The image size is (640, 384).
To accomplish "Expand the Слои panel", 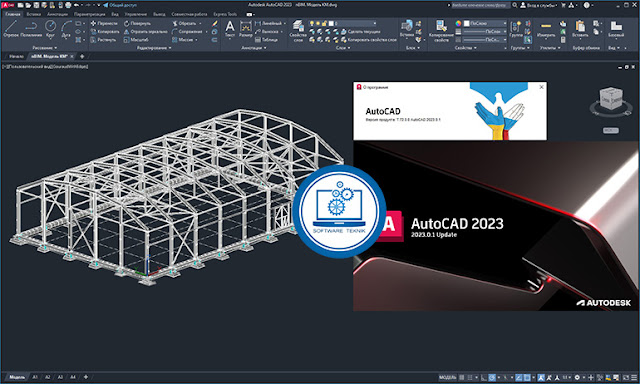I will [342, 48].
